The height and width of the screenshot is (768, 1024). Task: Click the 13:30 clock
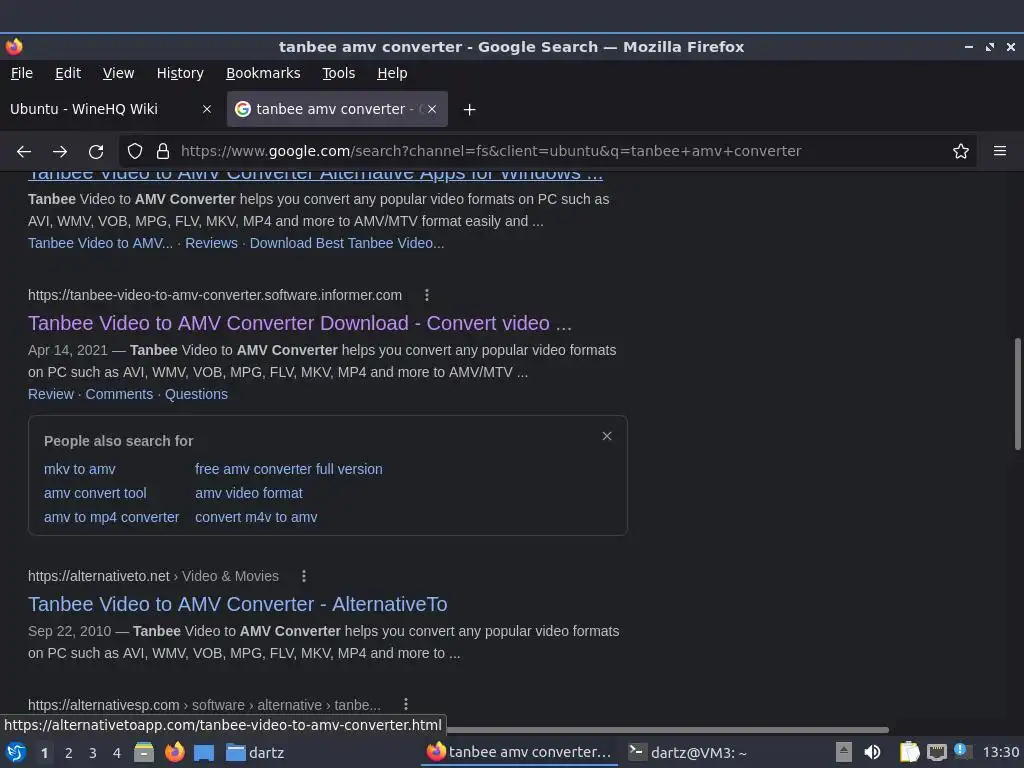(1001, 752)
